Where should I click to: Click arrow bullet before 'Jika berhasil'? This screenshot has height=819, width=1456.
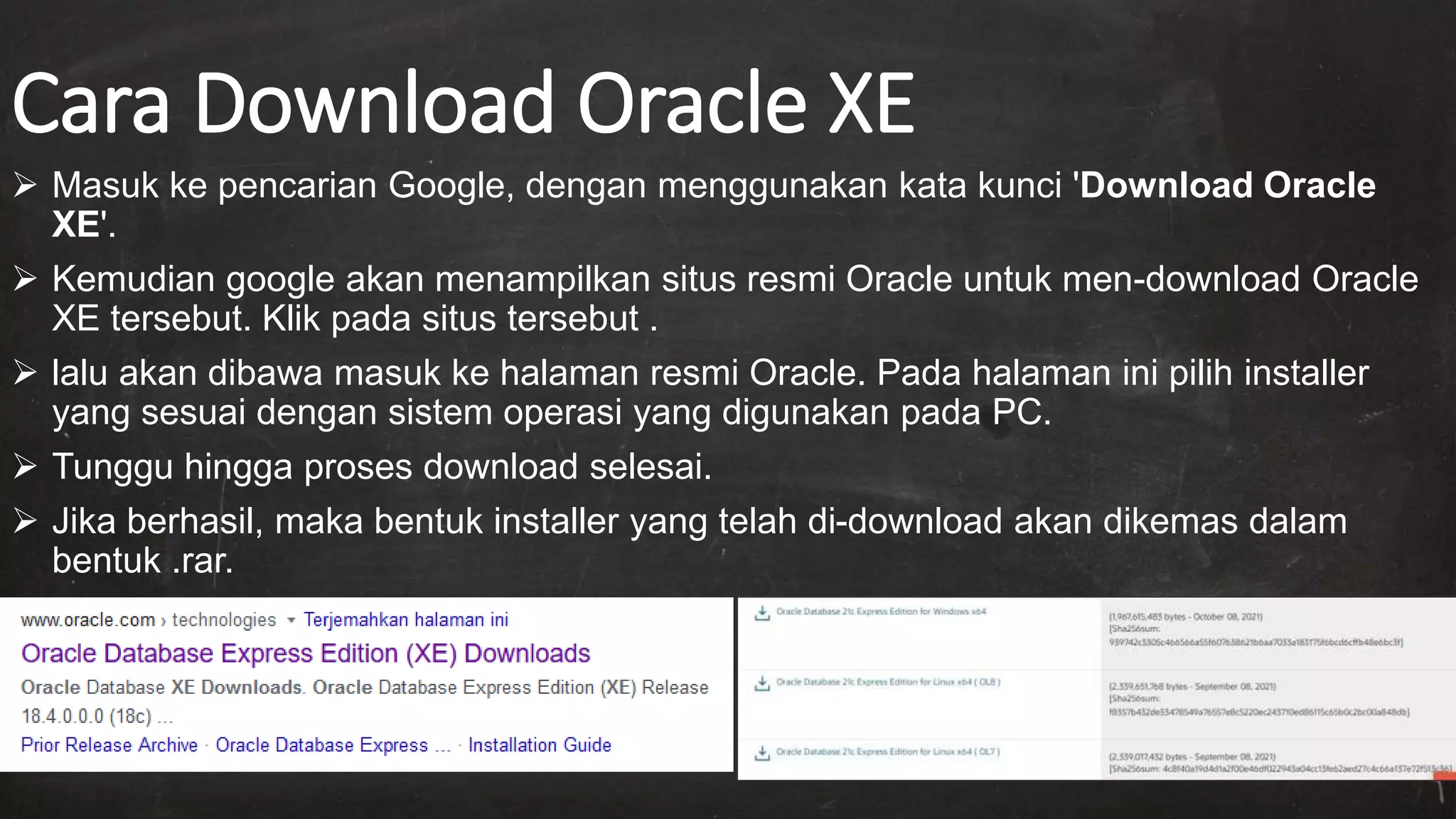[x=26, y=522]
